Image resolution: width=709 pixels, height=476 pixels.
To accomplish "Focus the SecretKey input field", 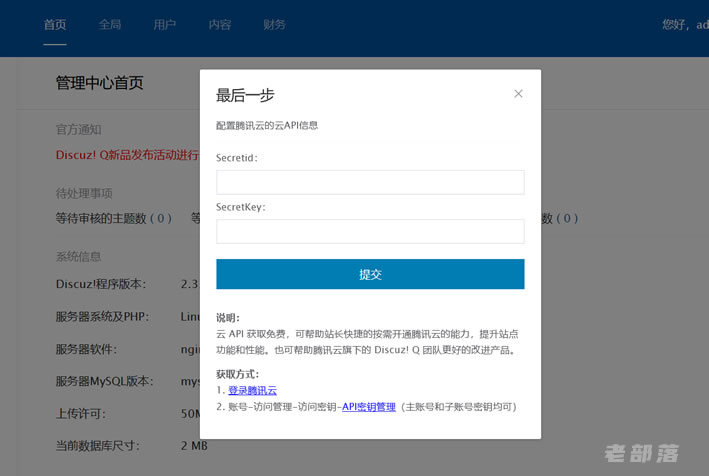I will (370, 231).
